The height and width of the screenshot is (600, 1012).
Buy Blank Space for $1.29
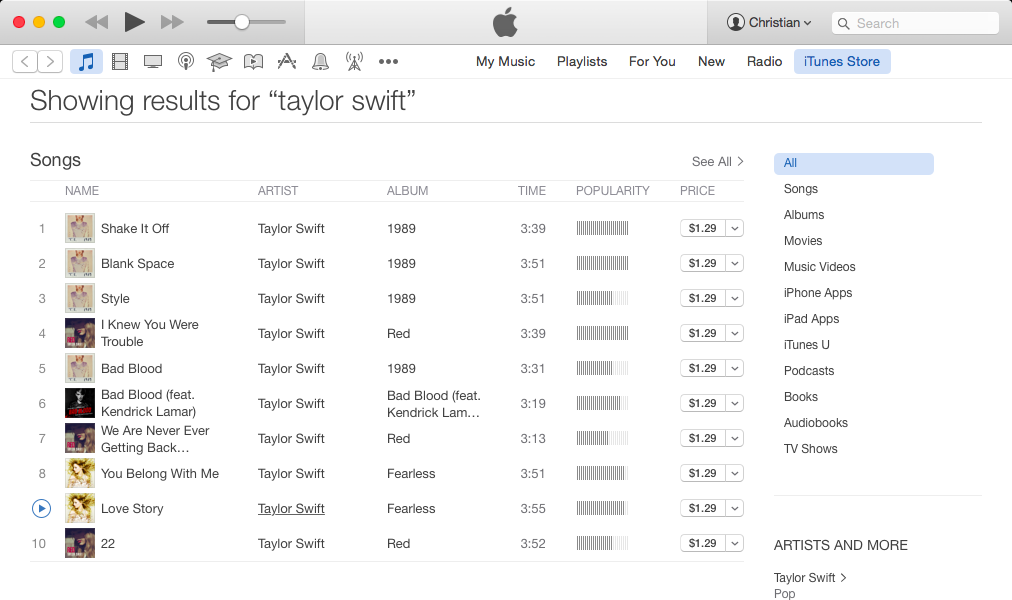tap(702, 263)
